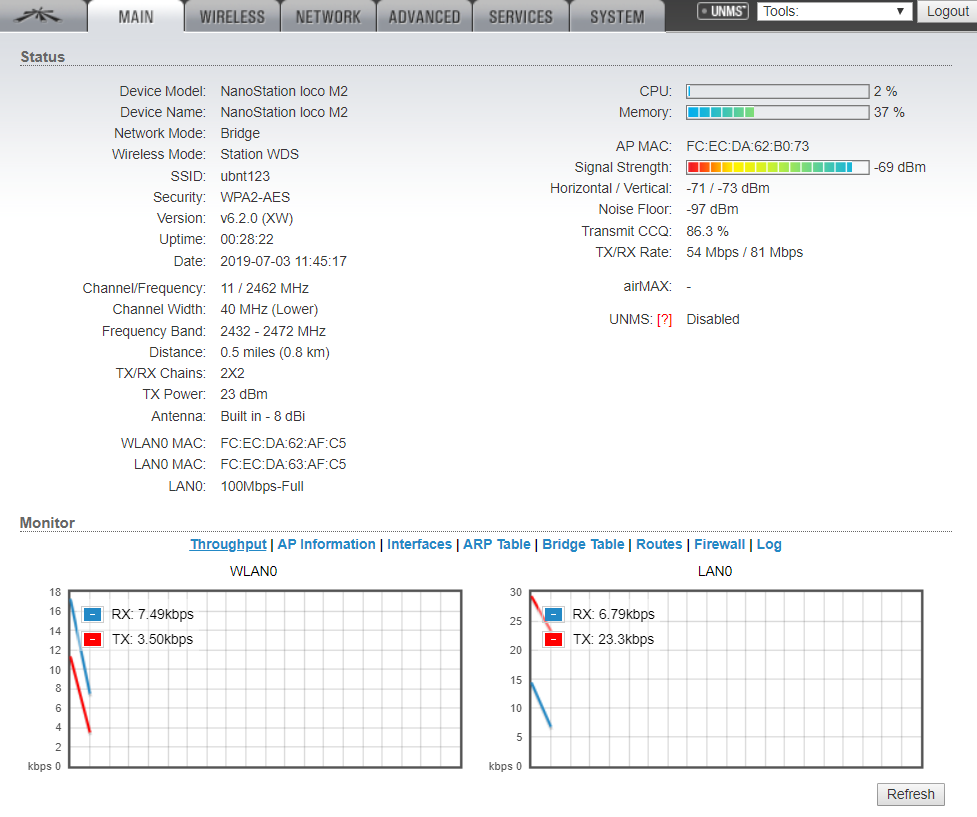Toggle LAN0 RX blue legend marker

point(553,614)
